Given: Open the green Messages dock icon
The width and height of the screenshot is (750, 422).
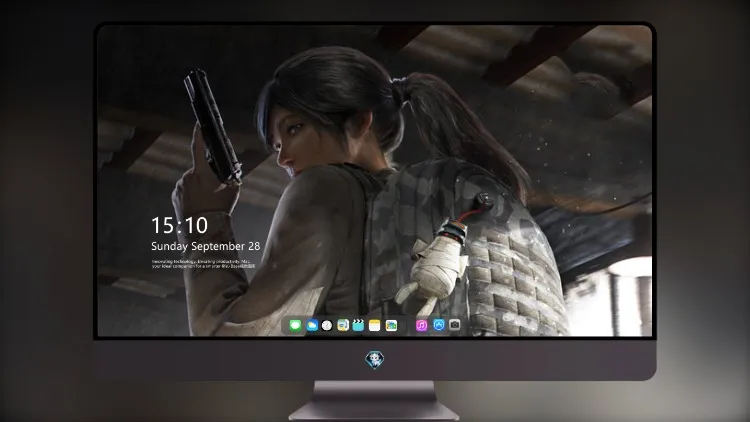Looking at the screenshot, I should tap(295, 325).
